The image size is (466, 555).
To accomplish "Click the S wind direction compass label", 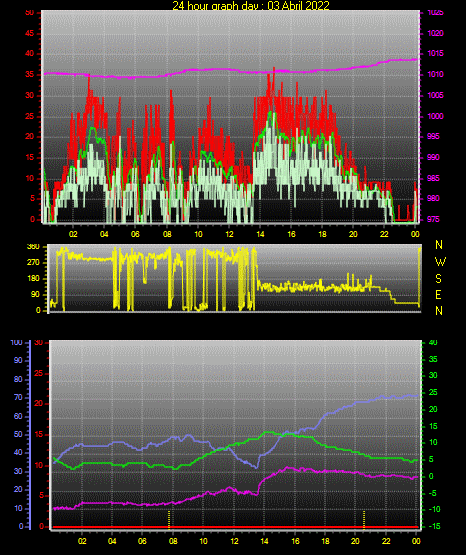I will (438, 279).
